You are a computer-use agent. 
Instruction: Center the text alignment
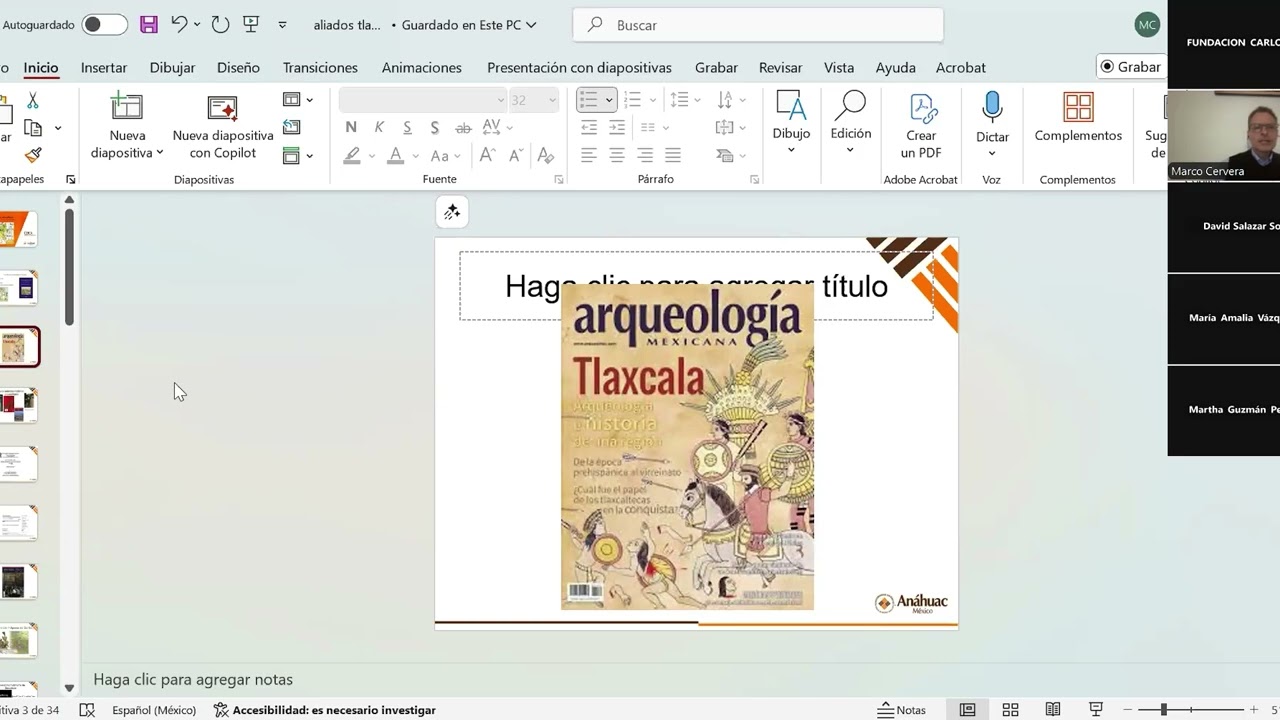click(617, 155)
